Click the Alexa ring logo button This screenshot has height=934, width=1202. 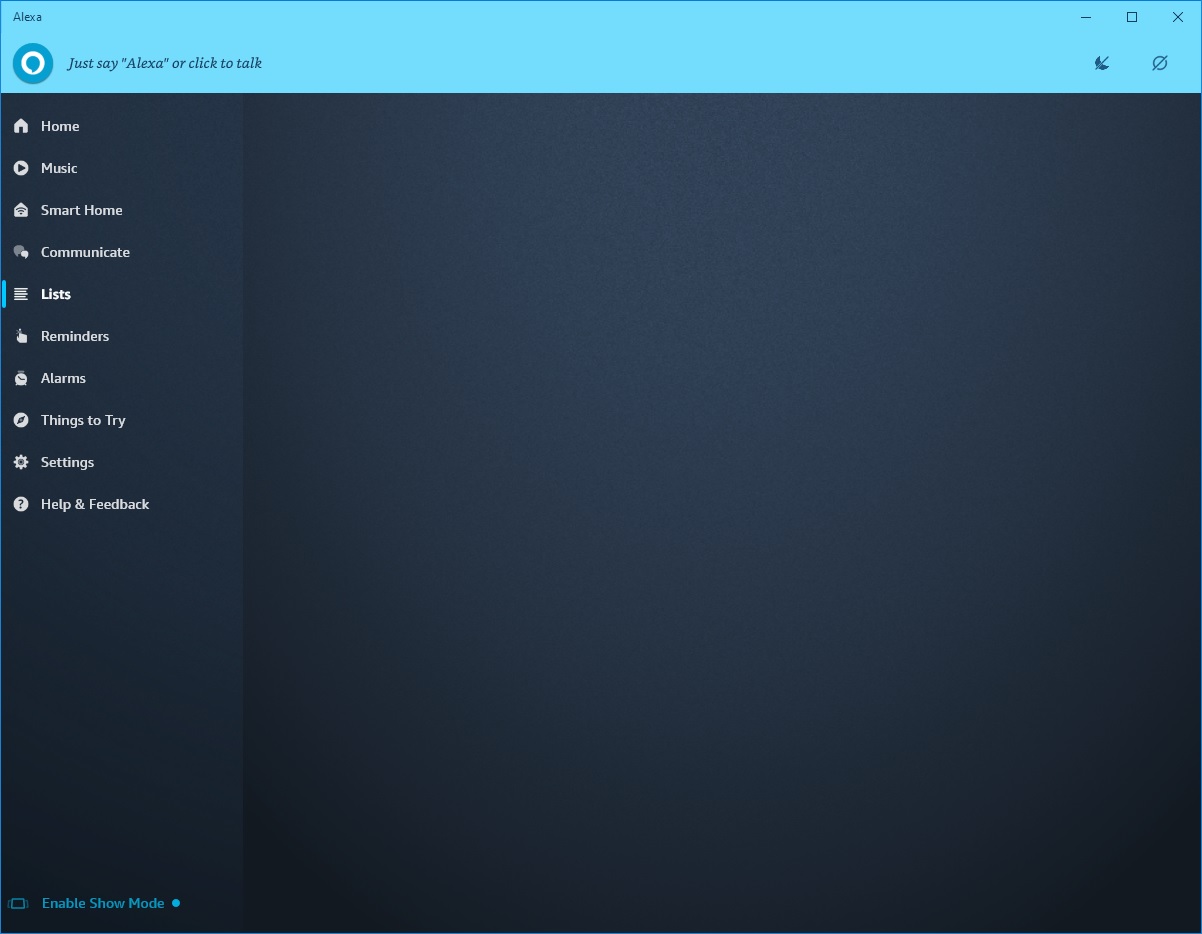(x=33, y=63)
